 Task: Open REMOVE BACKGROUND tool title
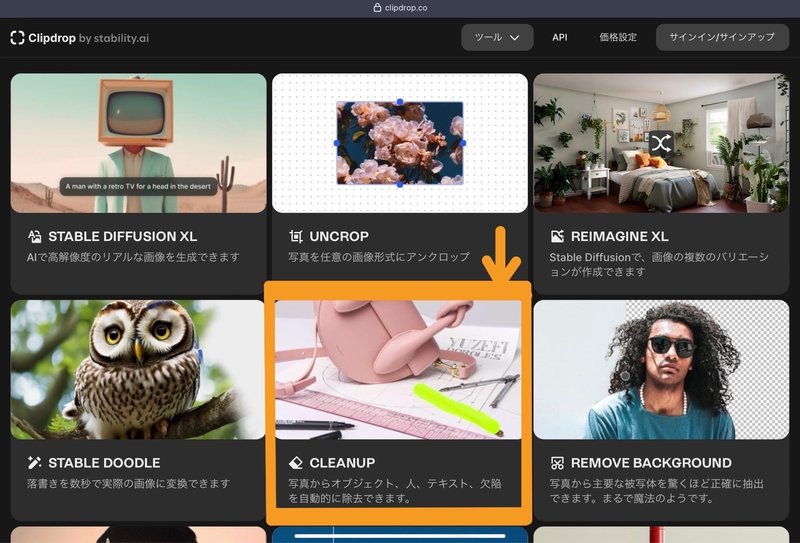[651, 463]
